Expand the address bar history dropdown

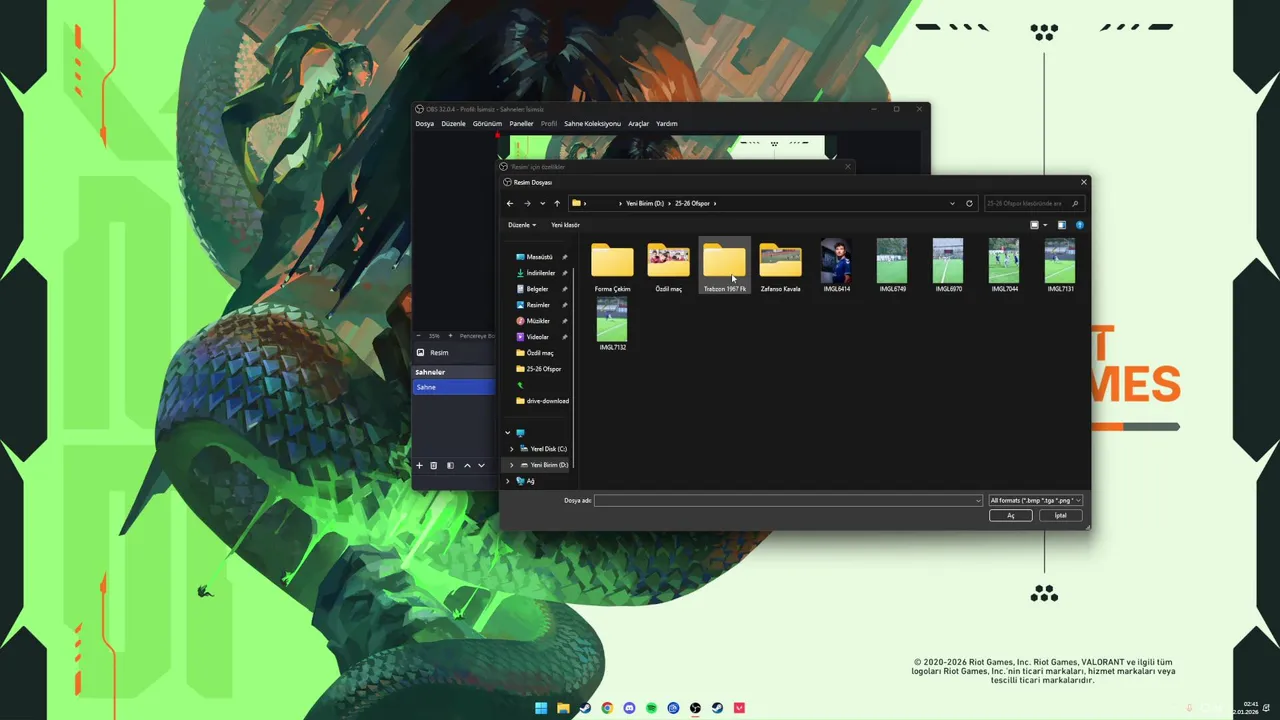point(952,203)
